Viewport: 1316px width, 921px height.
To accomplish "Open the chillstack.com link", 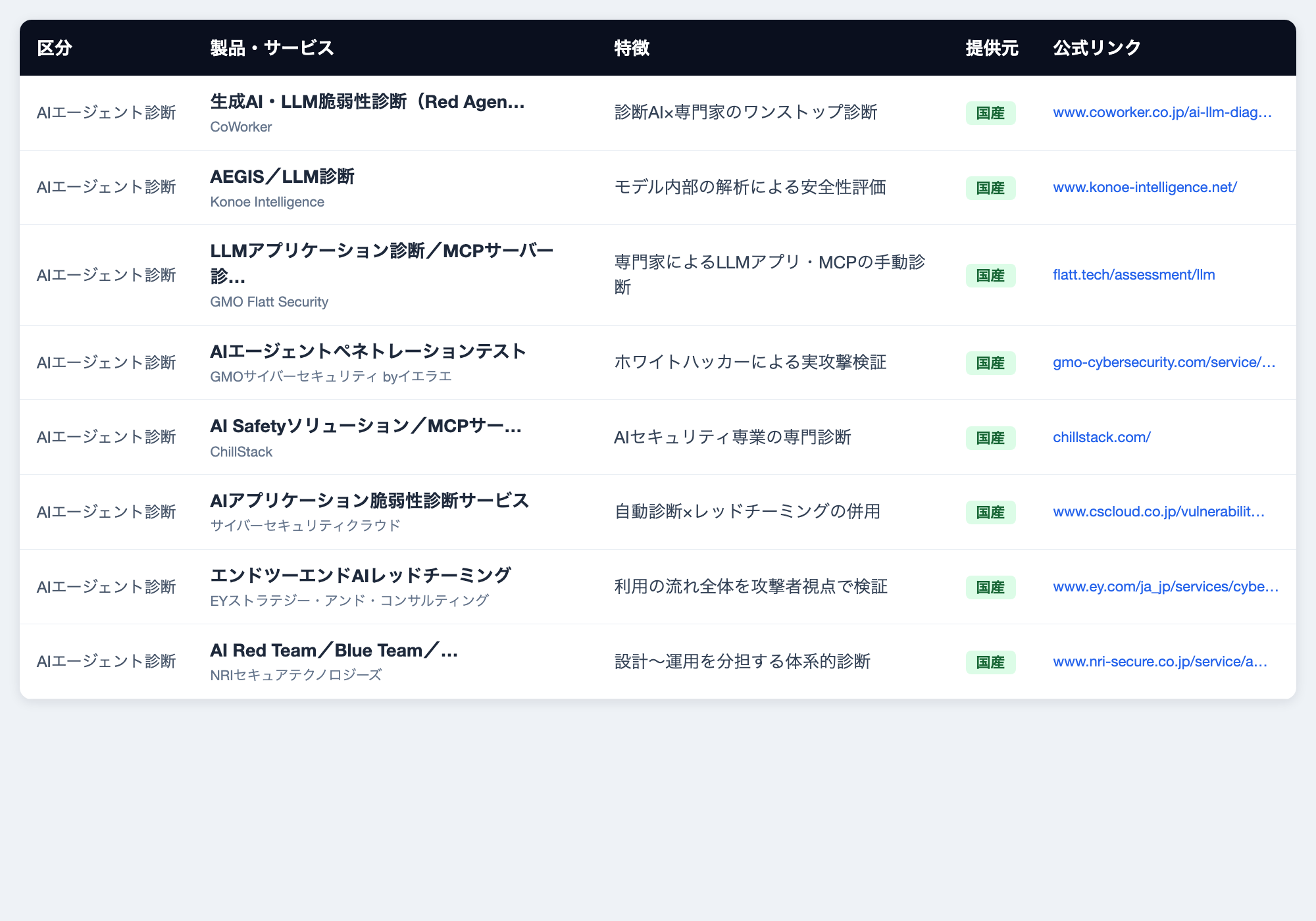I will [x=1101, y=437].
